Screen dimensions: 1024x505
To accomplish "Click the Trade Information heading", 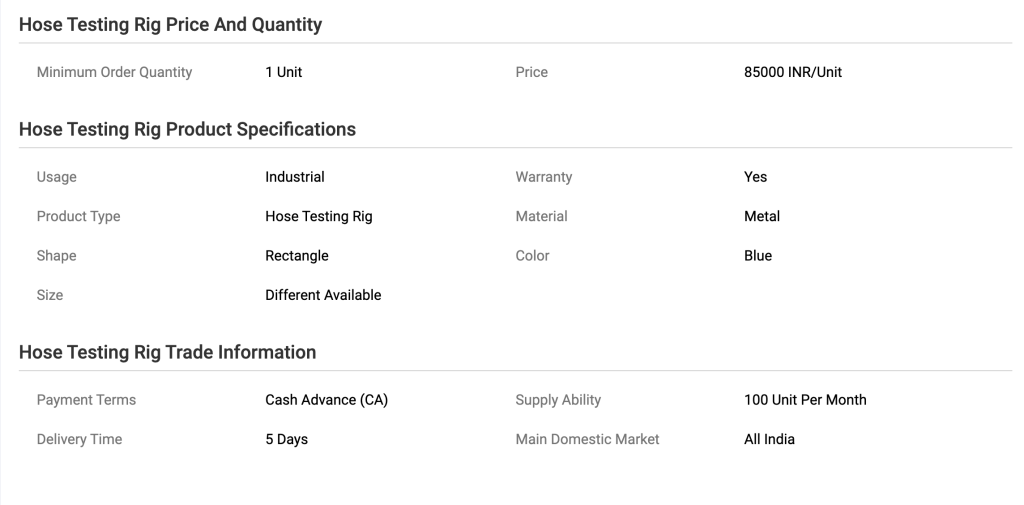I will [168, 352].
